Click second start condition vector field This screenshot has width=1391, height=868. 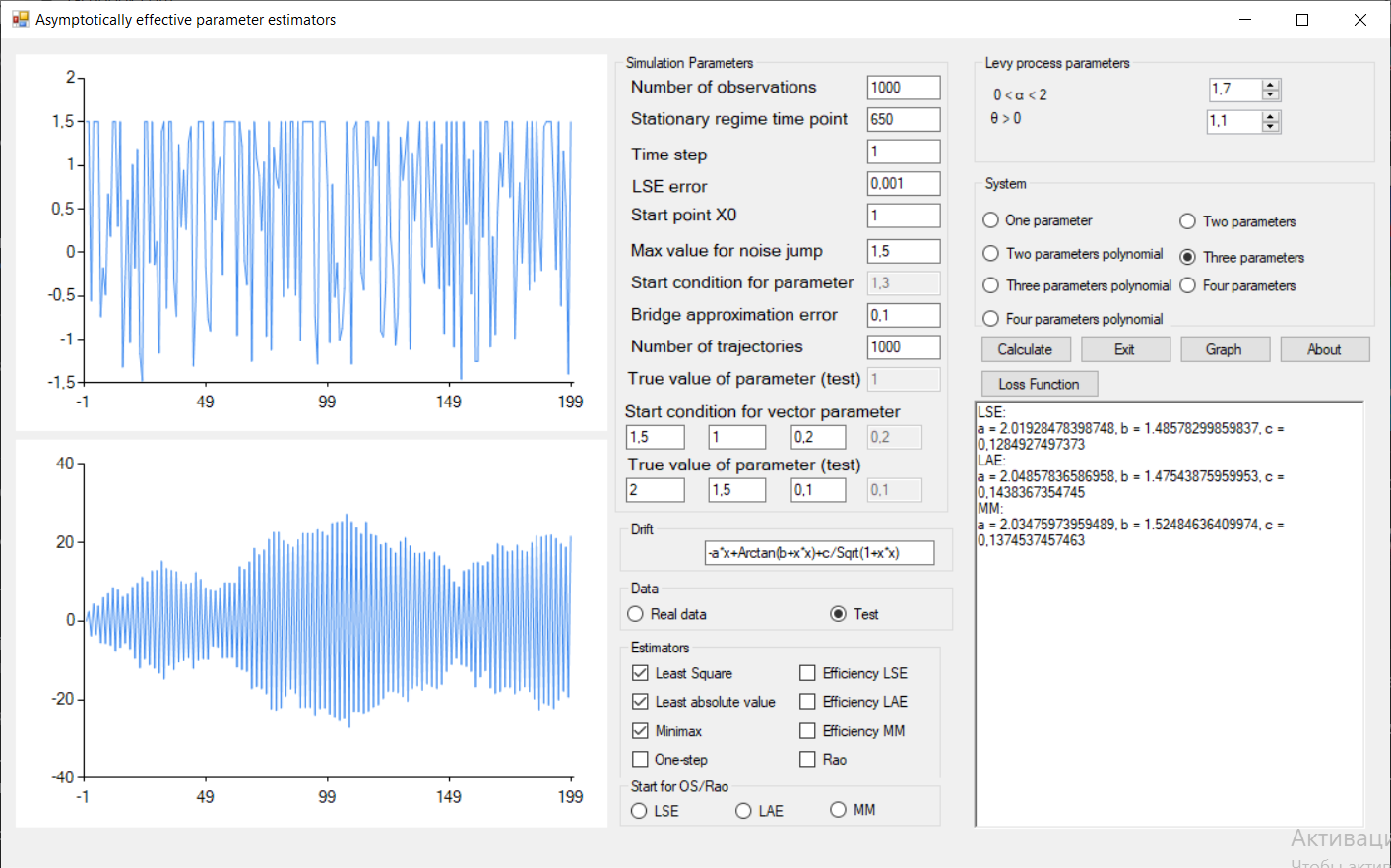(737, 437)
